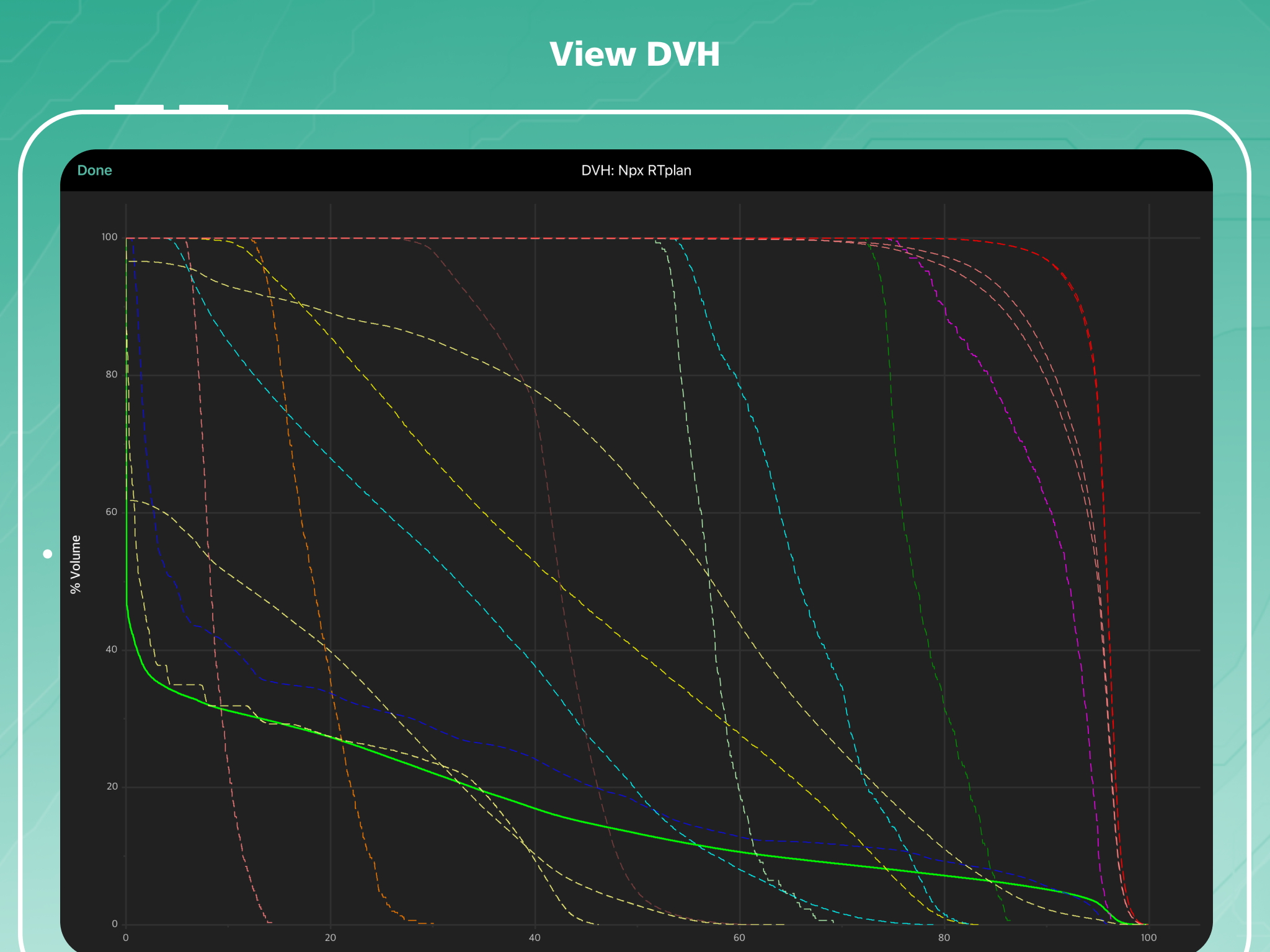
Task: Click the 20 label on x-axis
Action: pos(330,937)
